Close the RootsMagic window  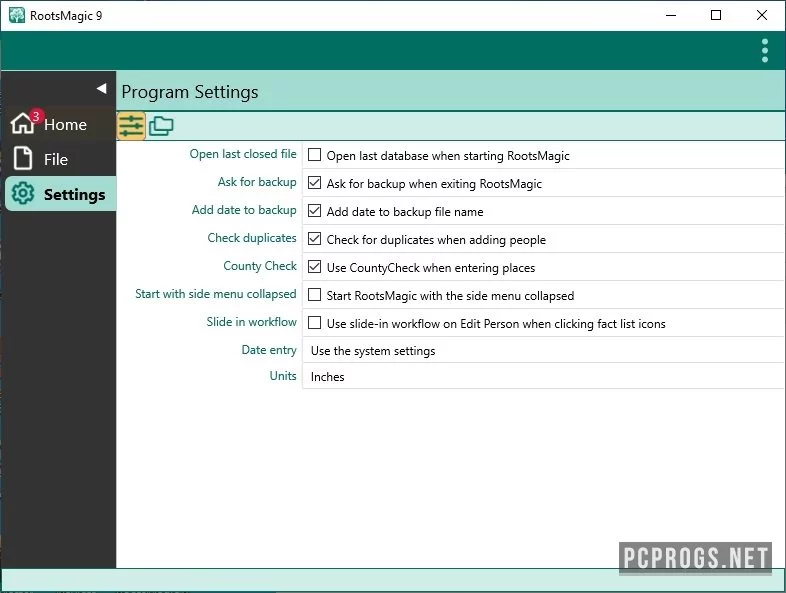[761, 15]
